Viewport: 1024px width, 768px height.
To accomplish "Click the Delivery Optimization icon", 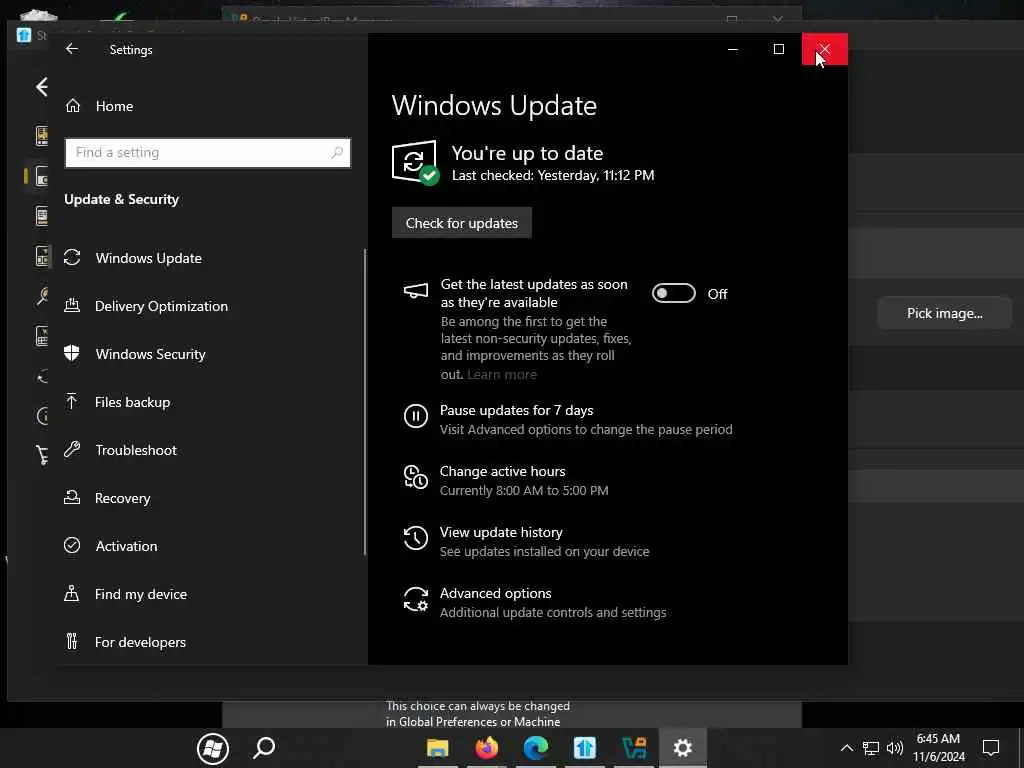I will coord(72,305).
